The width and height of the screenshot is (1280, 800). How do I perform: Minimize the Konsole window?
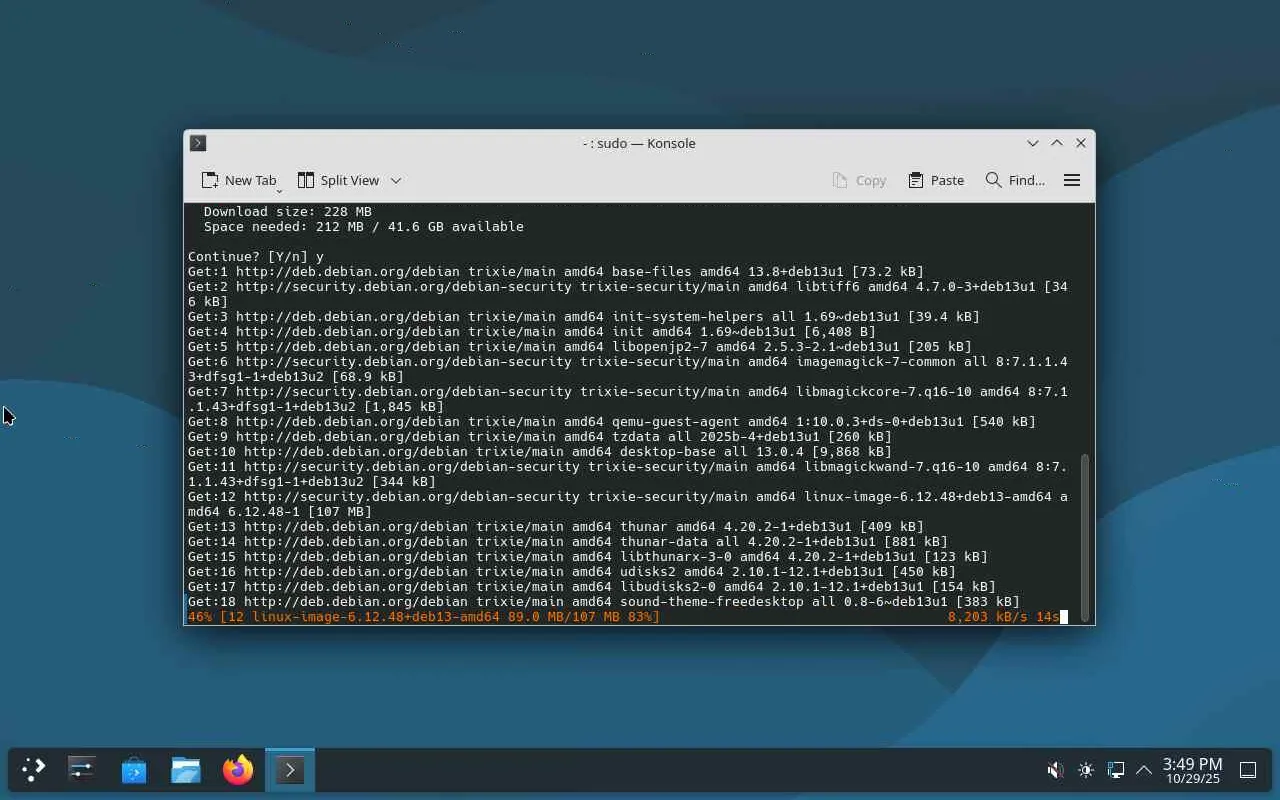(x=1033, y=143)
